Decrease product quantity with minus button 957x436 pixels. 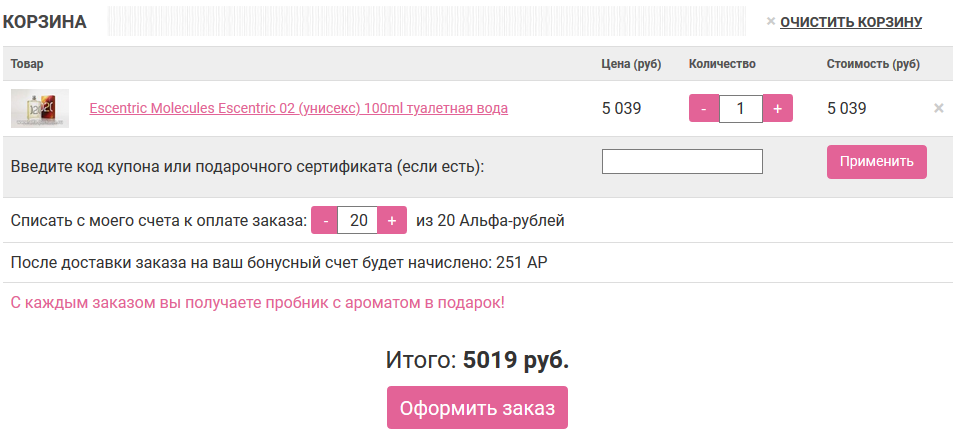click(704, 109)
